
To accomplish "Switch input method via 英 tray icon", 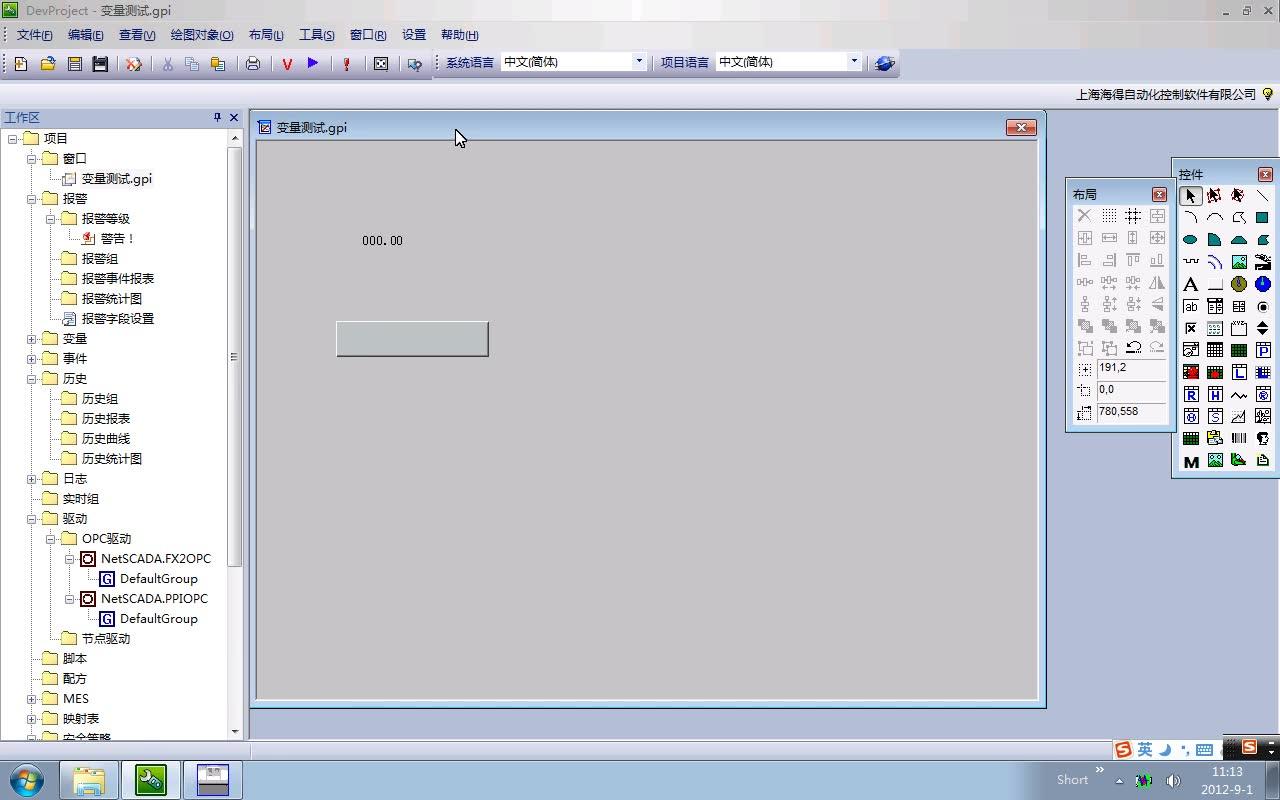I will 1143,749.
